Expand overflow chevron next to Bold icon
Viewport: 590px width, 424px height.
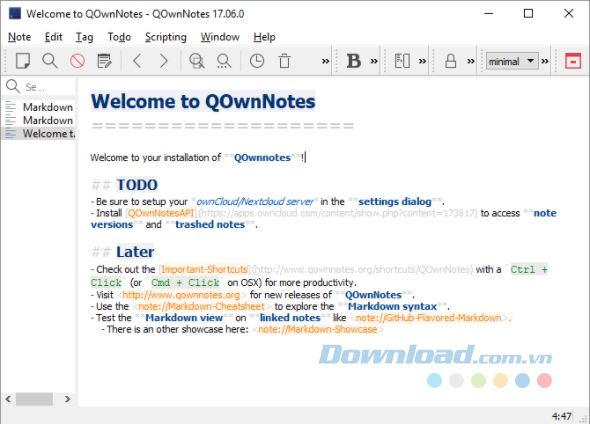pos(374,61)
